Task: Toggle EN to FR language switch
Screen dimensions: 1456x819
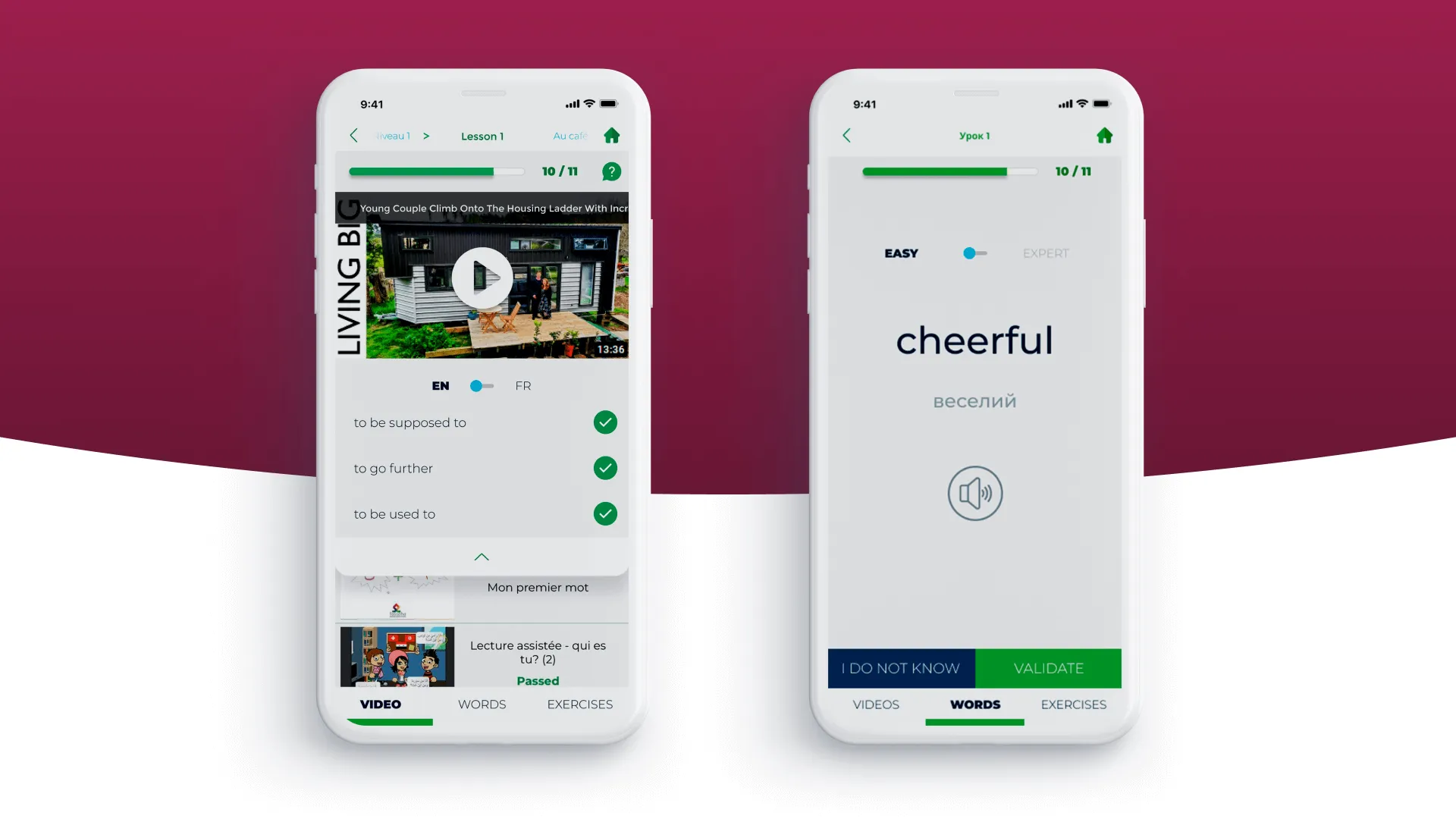Action: coord(482,385)
